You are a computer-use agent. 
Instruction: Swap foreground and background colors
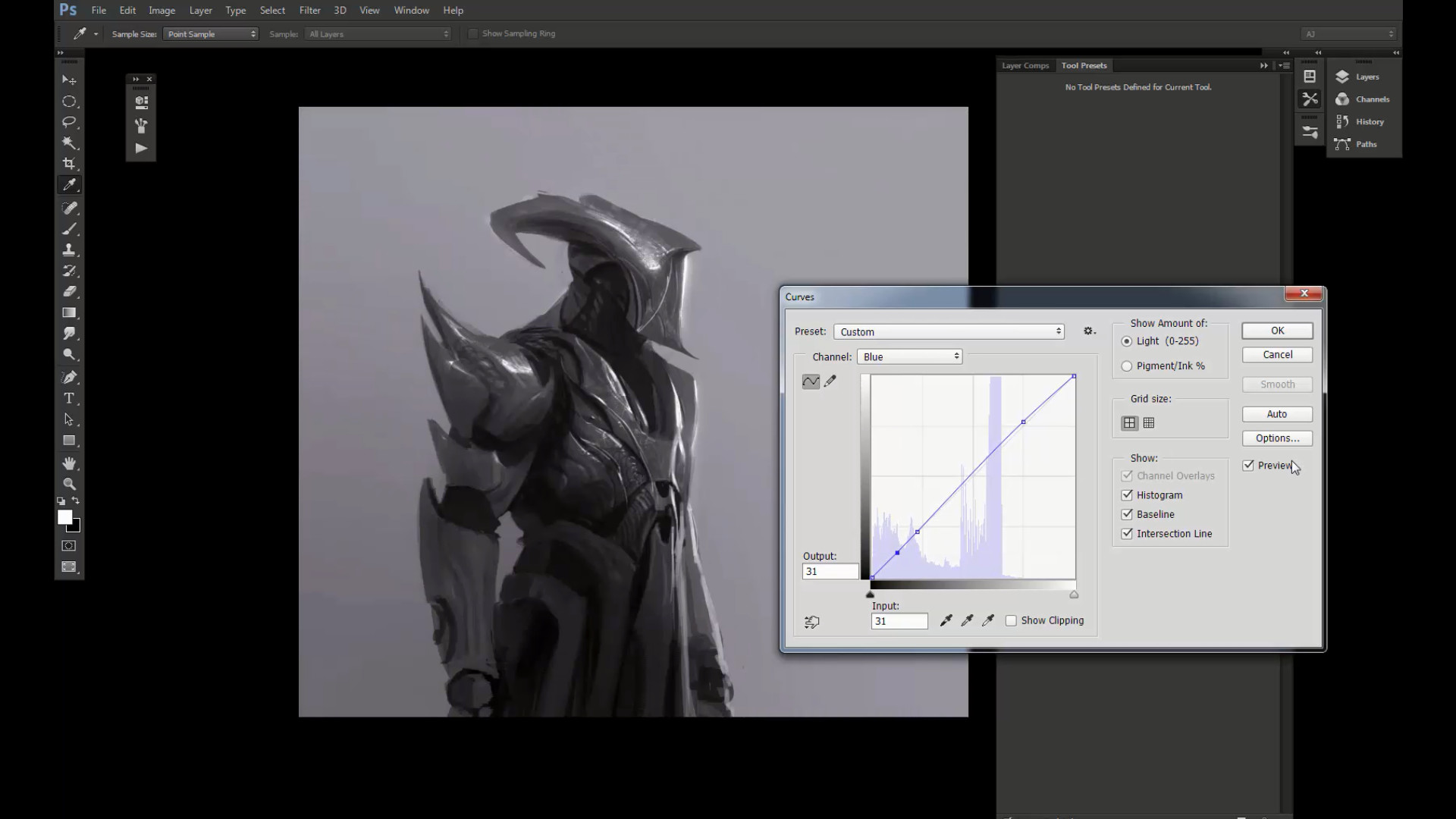[76, 500]
